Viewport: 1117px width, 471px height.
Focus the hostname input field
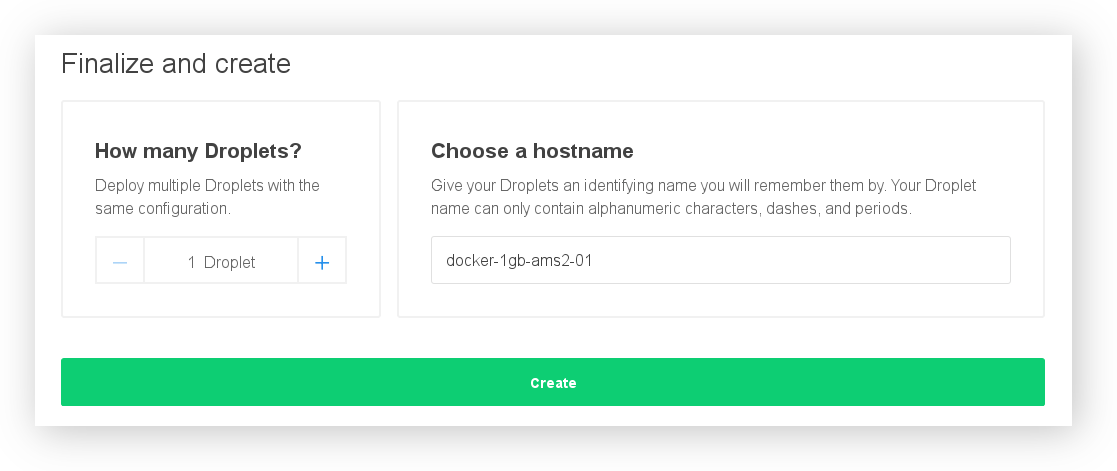(x=720, y=260)
